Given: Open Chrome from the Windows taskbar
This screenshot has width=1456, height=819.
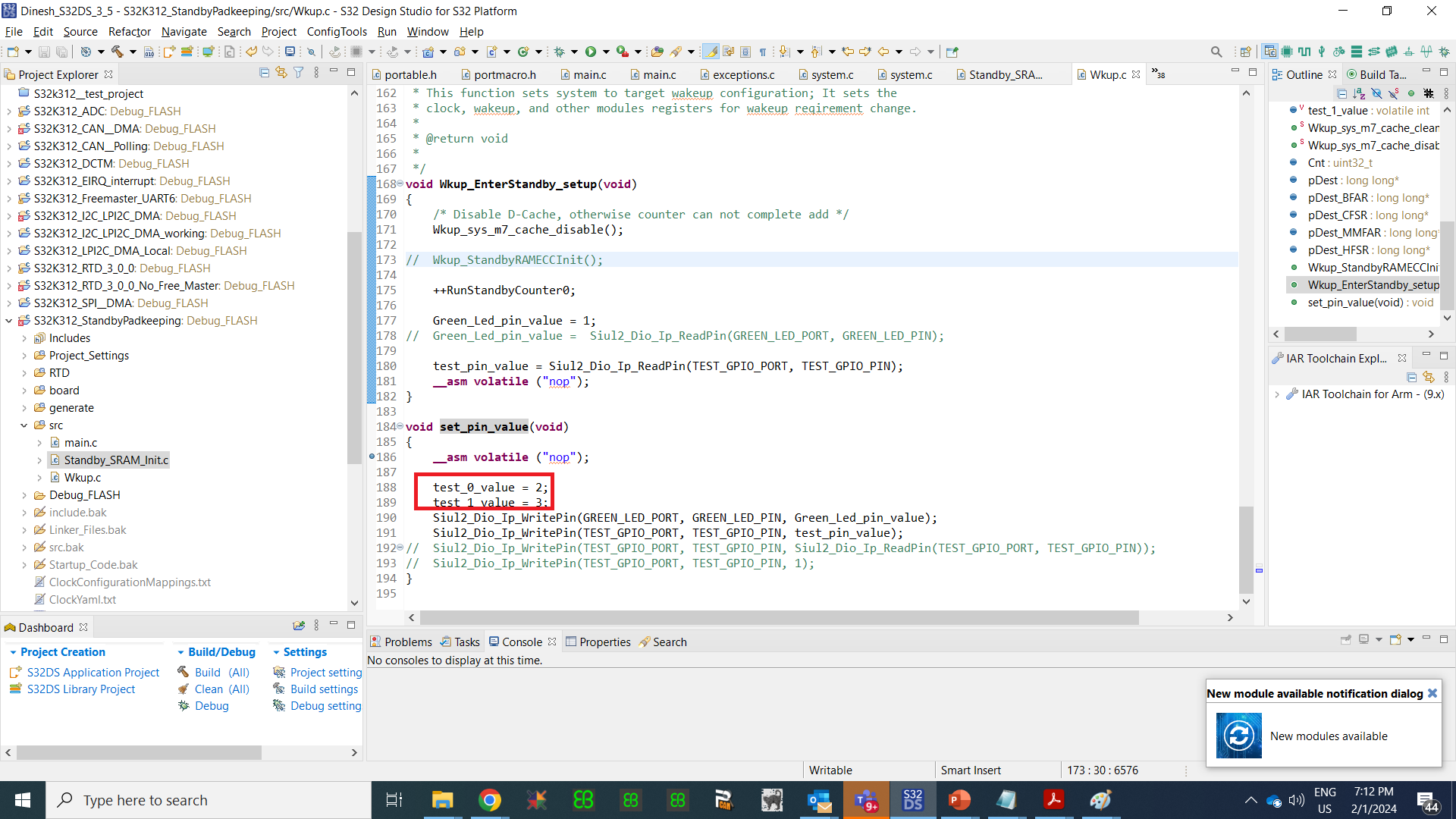Looking at the screenshot, I should point(490,800).
